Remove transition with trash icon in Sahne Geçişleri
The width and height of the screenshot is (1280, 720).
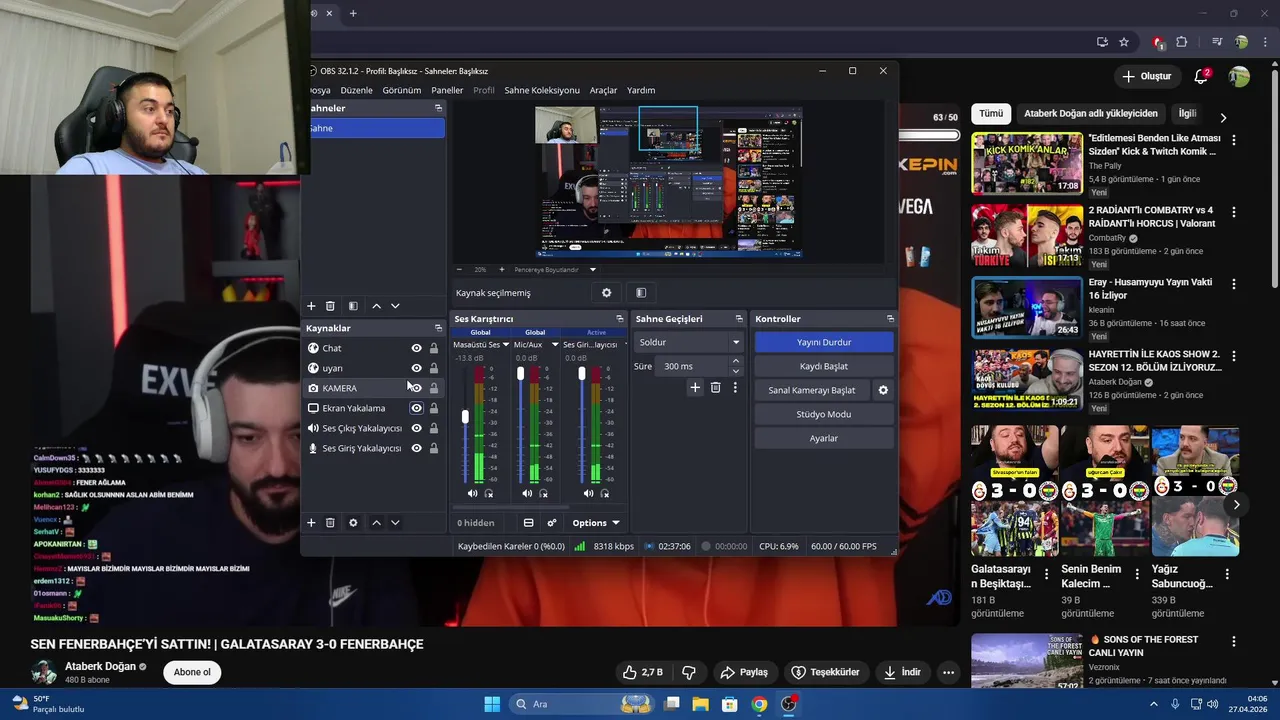point(715,387)
